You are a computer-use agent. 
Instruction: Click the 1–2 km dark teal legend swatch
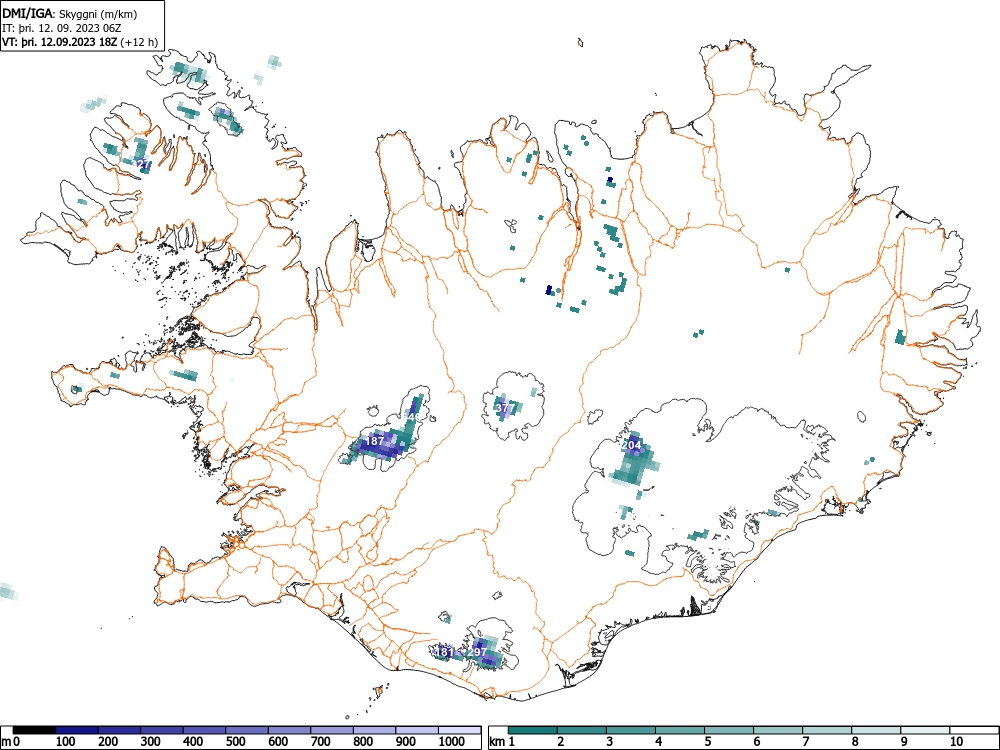click(533, 730)
